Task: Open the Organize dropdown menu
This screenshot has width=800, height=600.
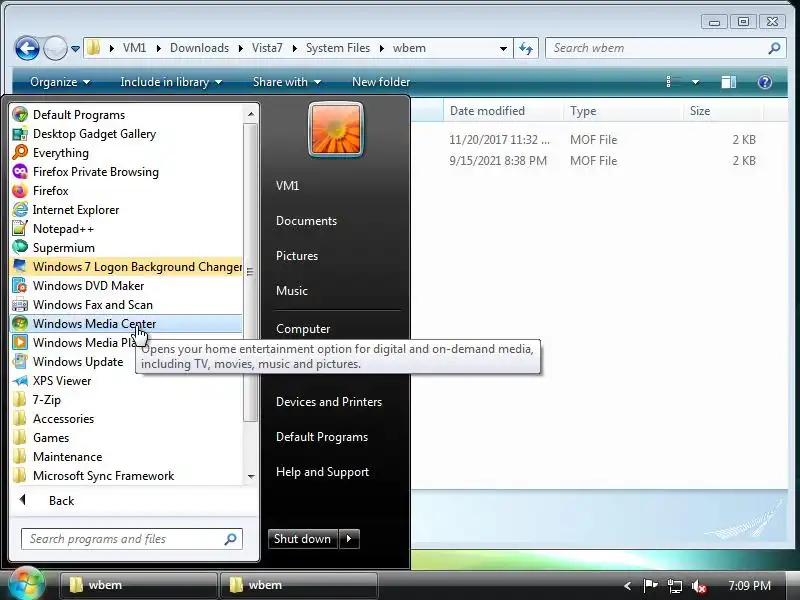Action: pos(60,82)
